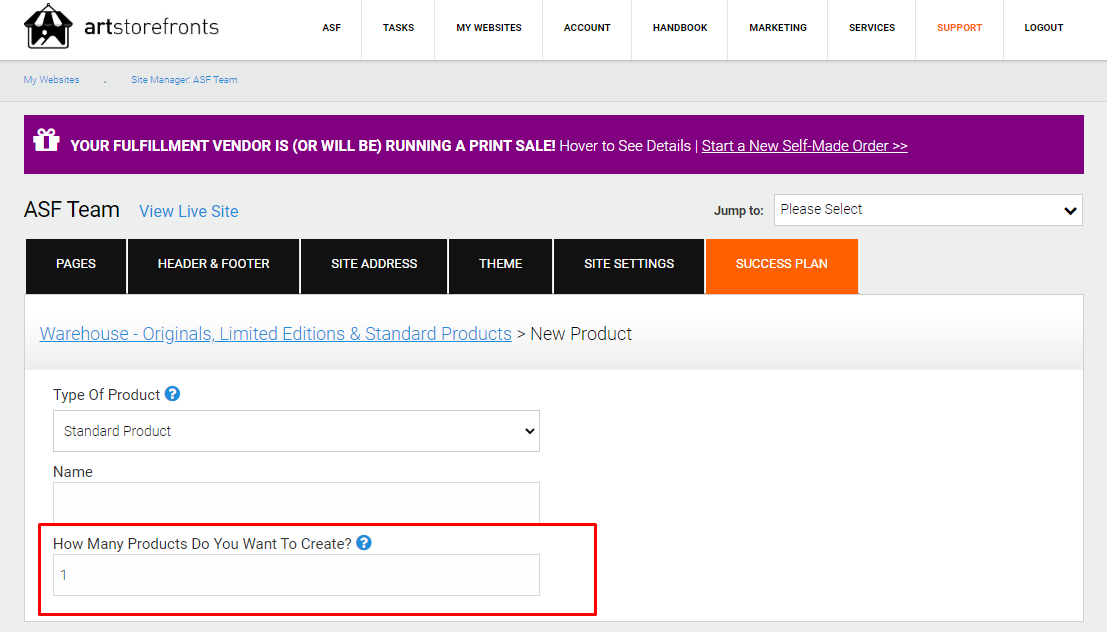Click the Logout menu item
The width and height of the screenshot is (1107, 632).
(x=1043, y=28)
